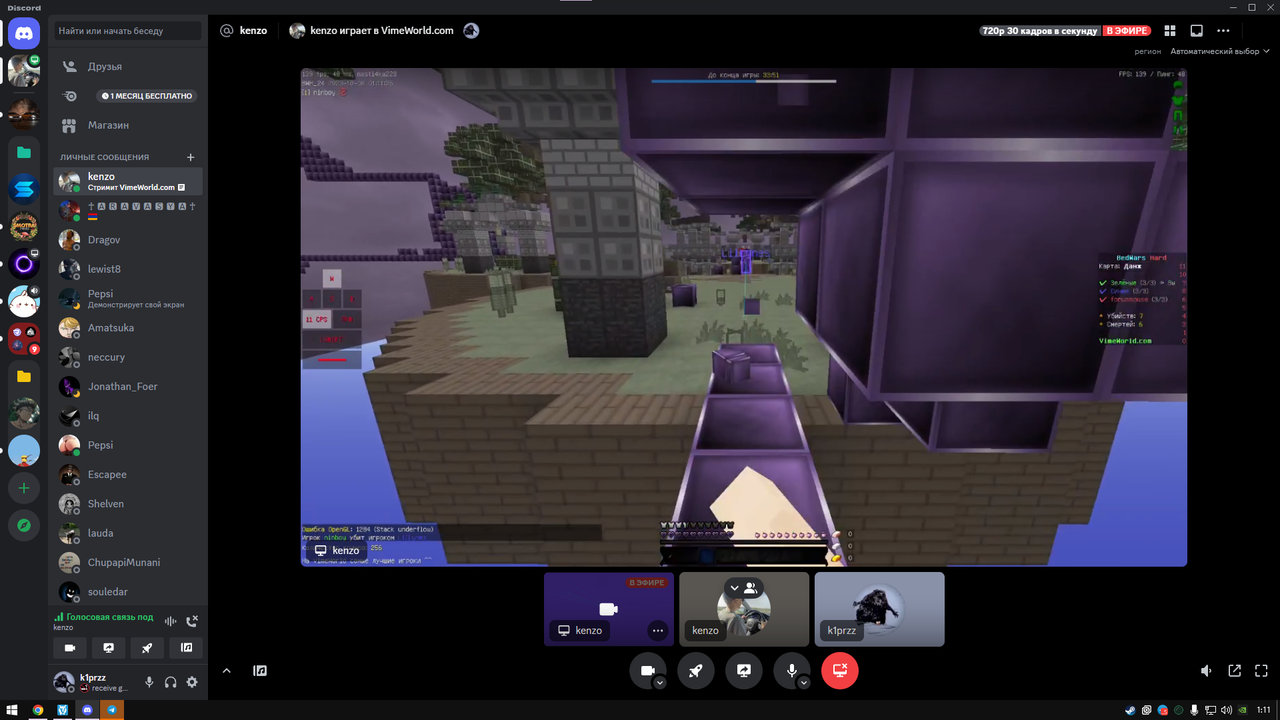Deafen with the headphones icon
Viewport: 1280px width, 720px height.
point(171,682)
